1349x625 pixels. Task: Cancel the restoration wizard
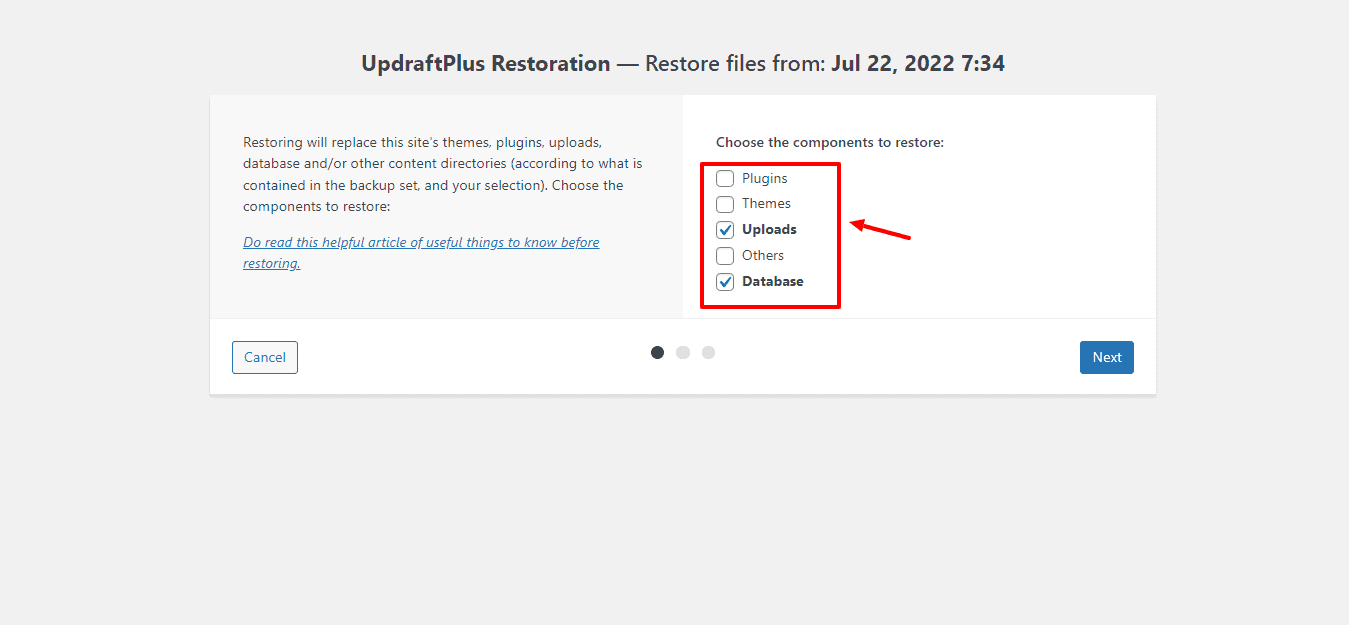[265, 358]
